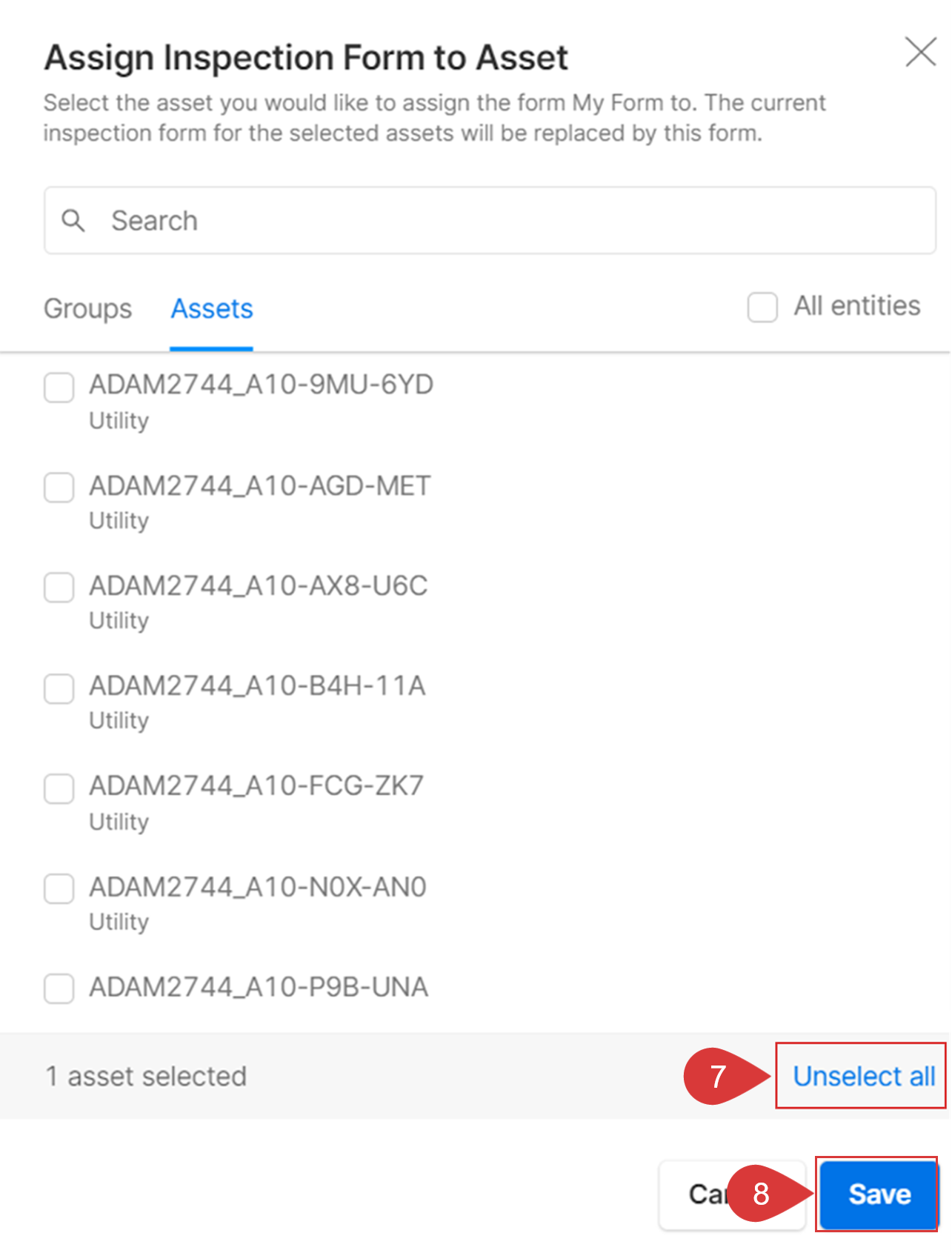Viewport: 952px width, 1253px height.
Task: Click the Cancel button
Action: point(731,1194)
